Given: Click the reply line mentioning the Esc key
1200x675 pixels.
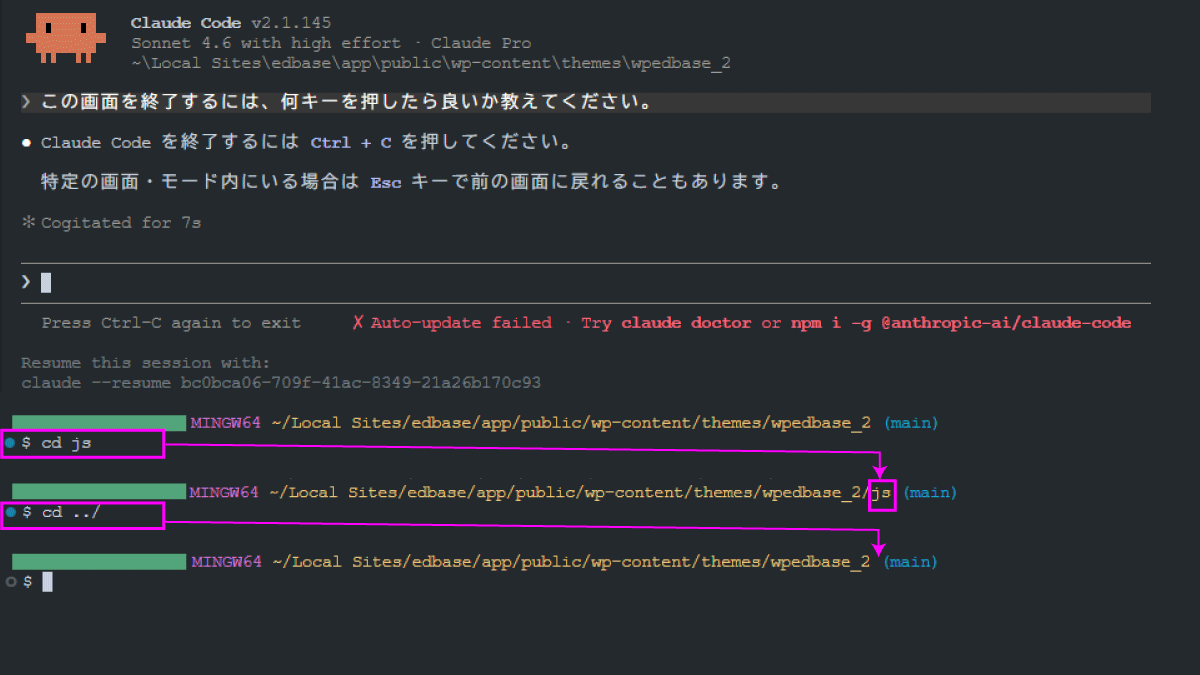Looking at the screenshot, I should coord(410,183).
